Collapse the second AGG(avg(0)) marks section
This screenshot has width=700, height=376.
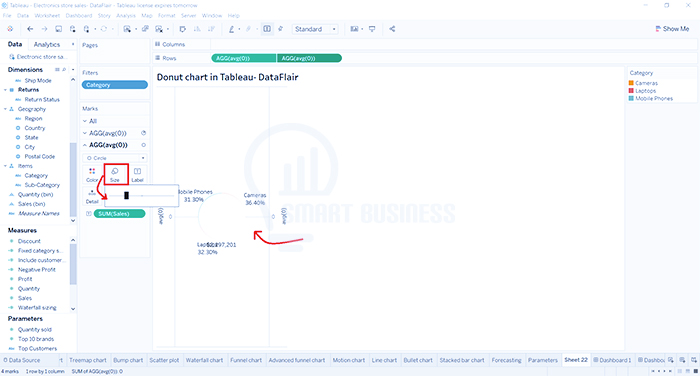85,145
